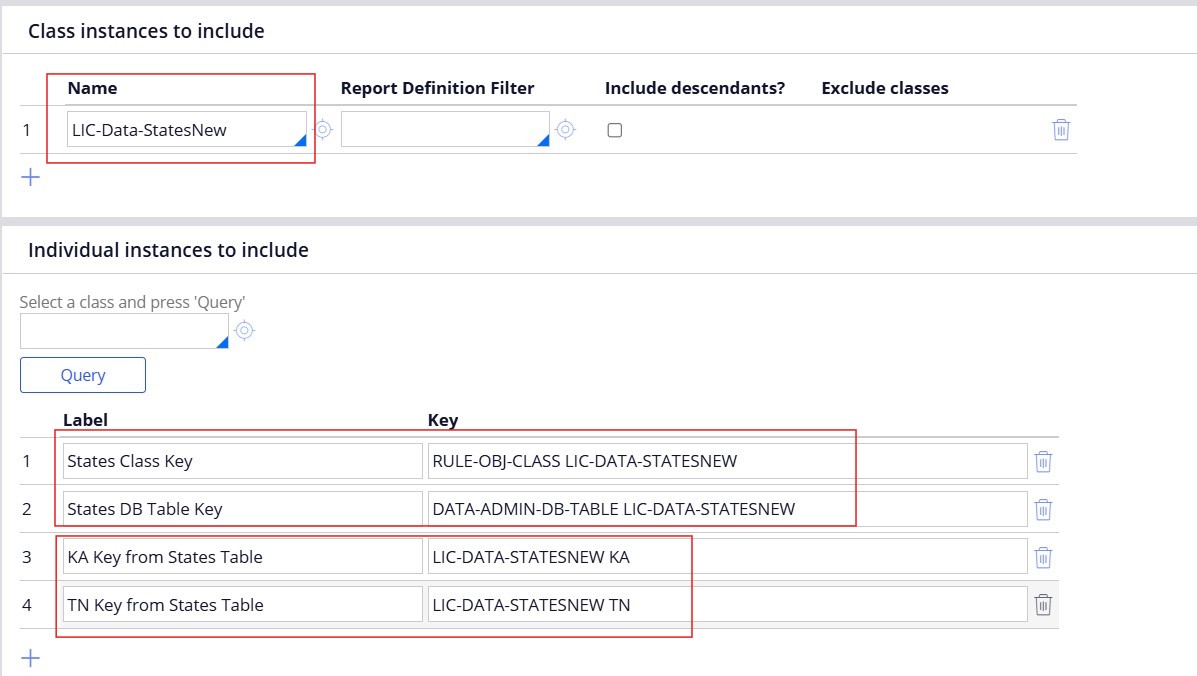Expand the Report Definition Filter dropdown
Viewport: 1197px width, 676px height.
[543, 141]
